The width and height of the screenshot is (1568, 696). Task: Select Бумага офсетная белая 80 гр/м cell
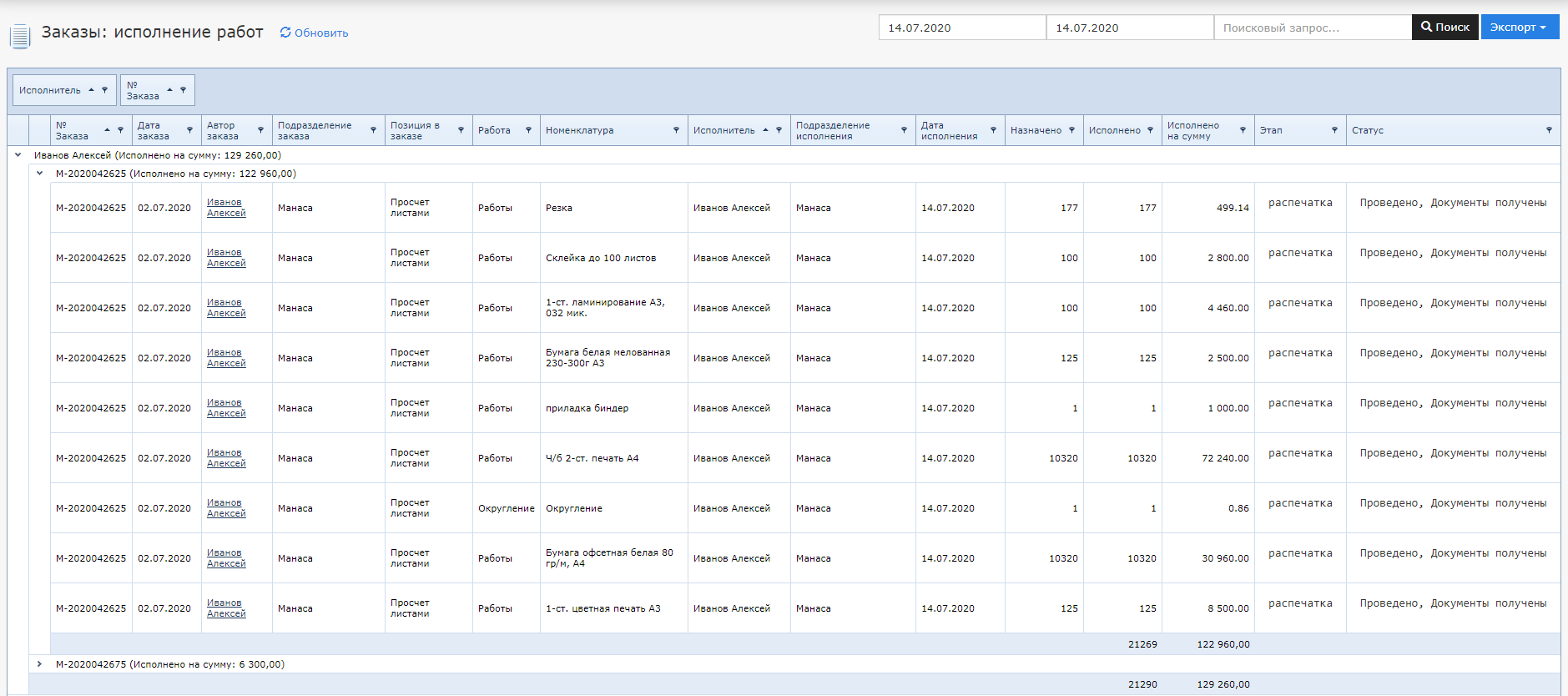click(x=614, y=558)
